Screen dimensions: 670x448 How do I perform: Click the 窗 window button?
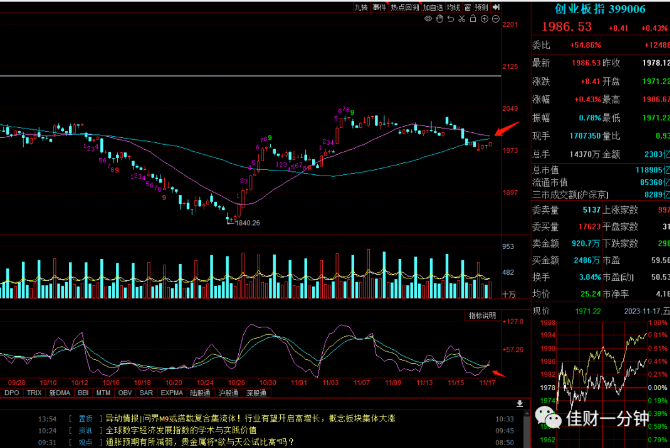[467, 7]
